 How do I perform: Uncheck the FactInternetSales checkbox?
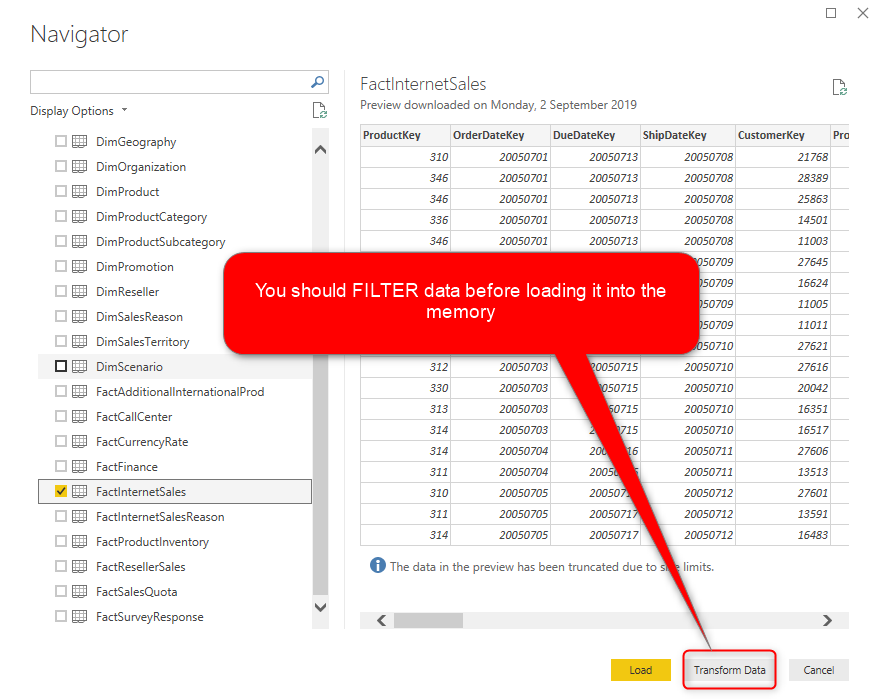61,492
